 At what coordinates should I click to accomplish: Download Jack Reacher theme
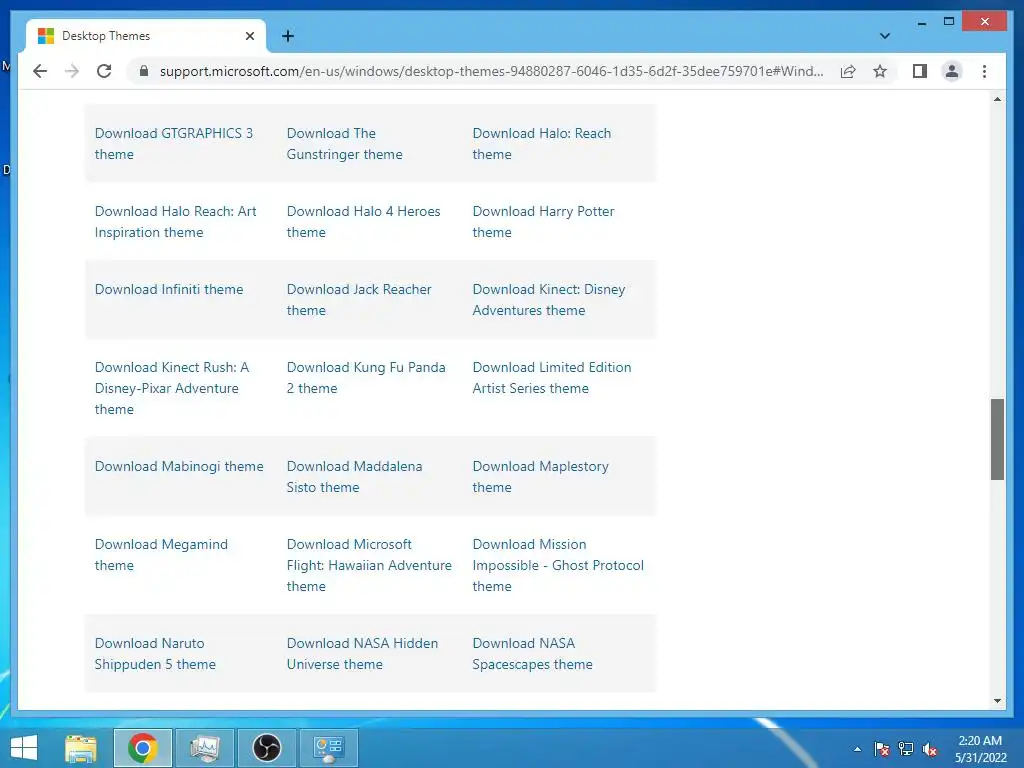(359, 300)
